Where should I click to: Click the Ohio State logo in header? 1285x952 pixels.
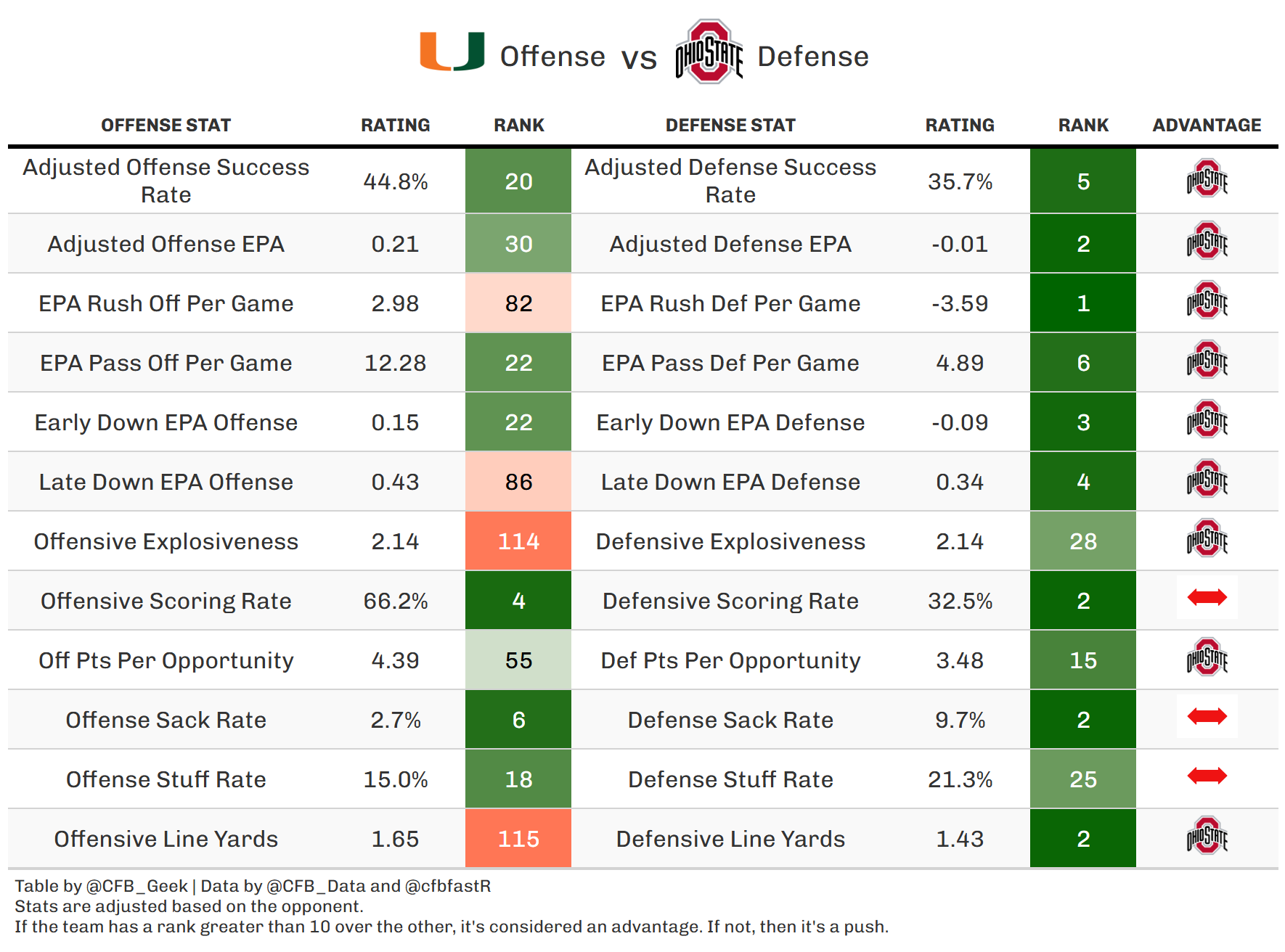coord(709,52)
